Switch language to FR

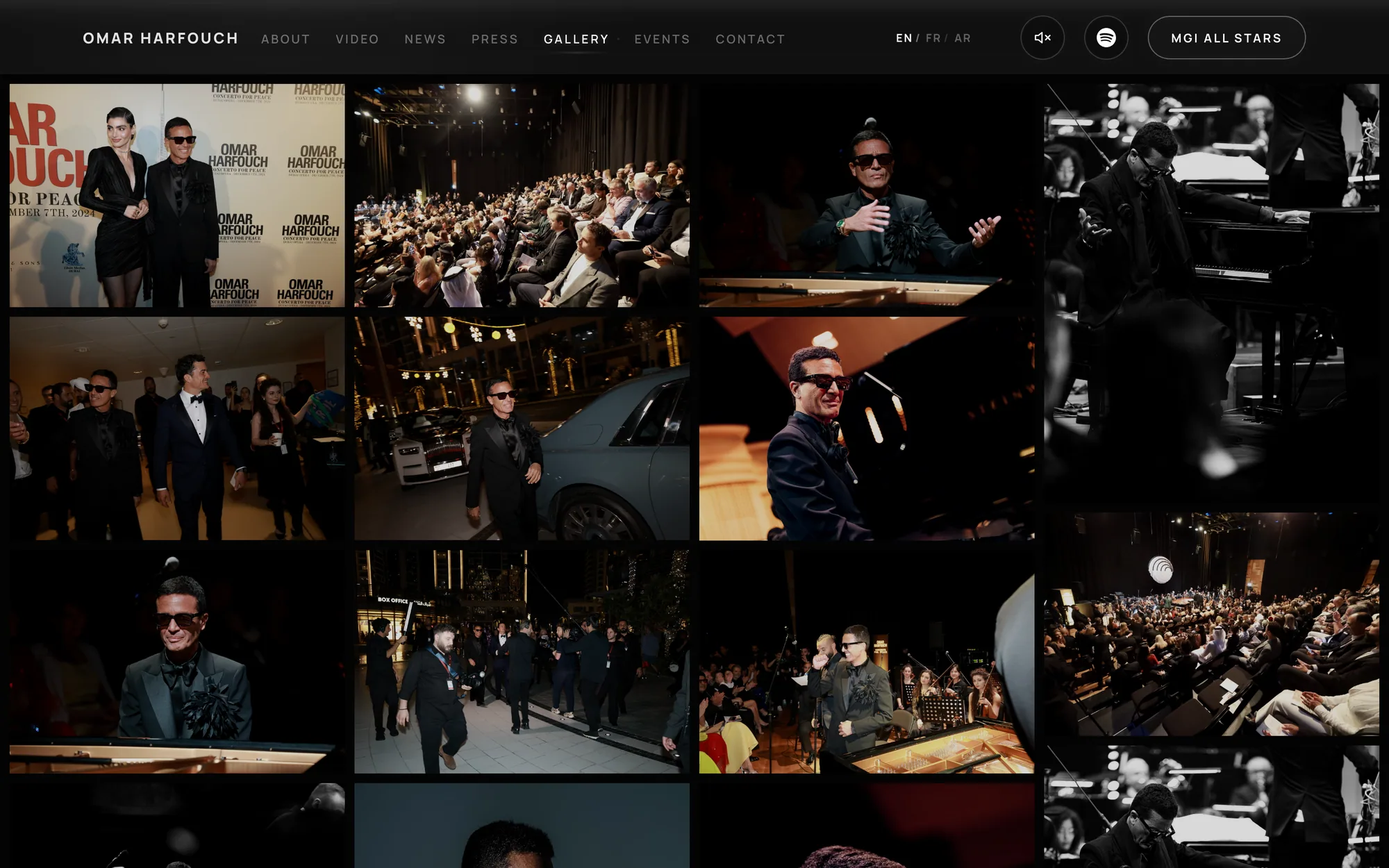tap(933, 38)
